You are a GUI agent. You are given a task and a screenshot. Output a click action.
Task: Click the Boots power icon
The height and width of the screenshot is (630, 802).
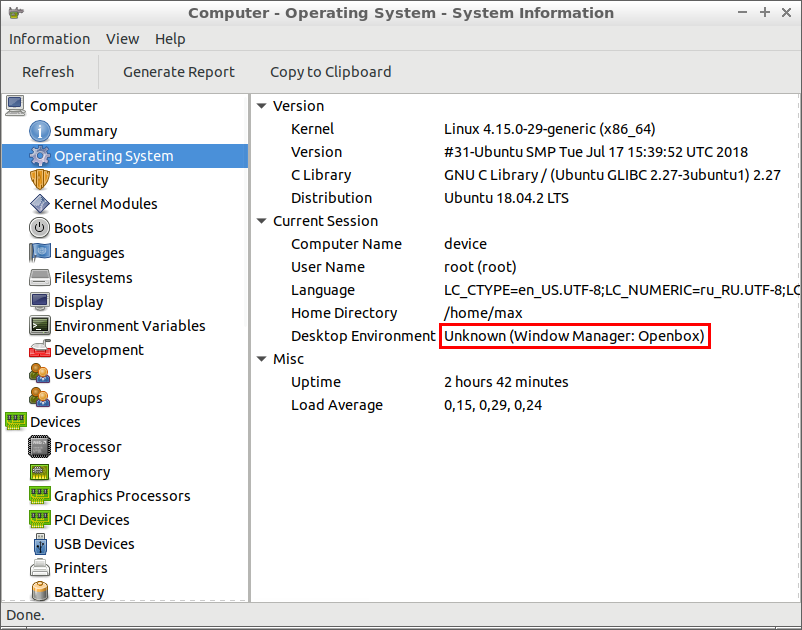click(39, 228)
